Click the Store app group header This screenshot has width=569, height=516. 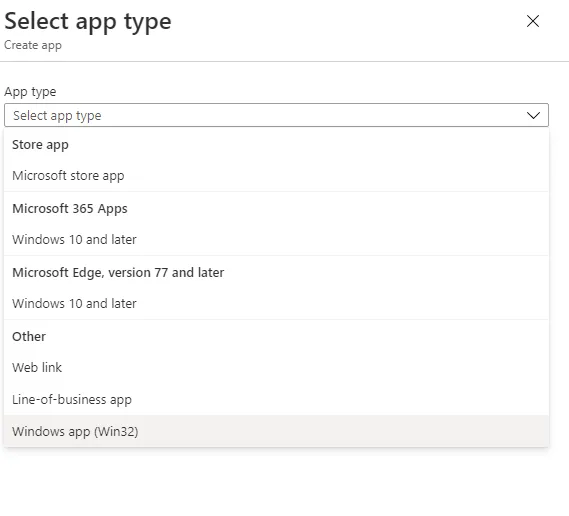(40, 145)
